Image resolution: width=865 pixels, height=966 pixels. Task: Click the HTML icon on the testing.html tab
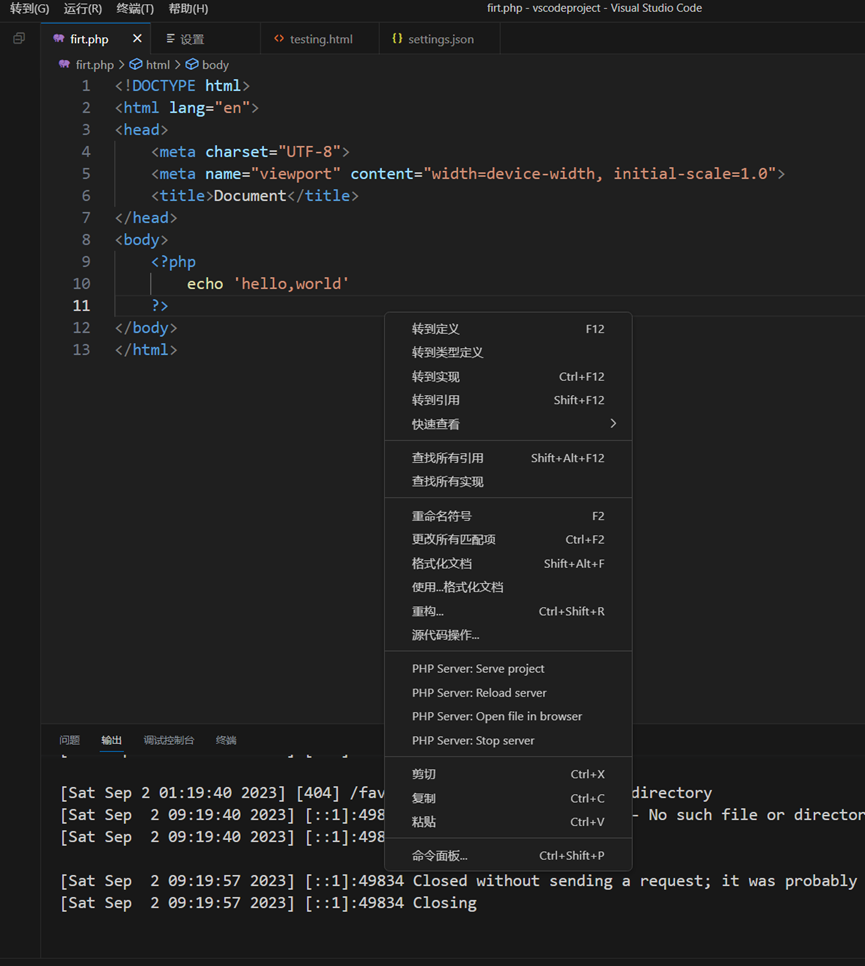tap(280, 38)
